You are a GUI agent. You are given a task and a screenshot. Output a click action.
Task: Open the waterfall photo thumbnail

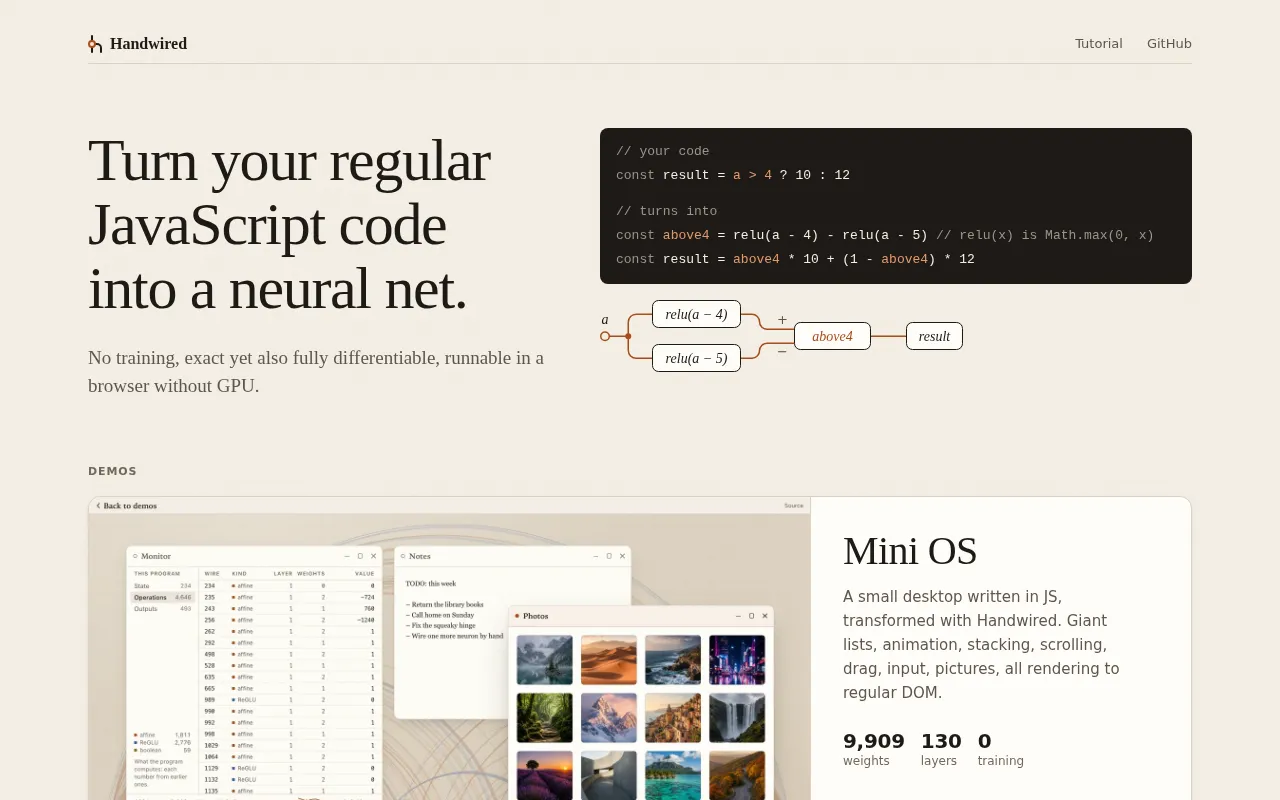click(x=737, y=718)
